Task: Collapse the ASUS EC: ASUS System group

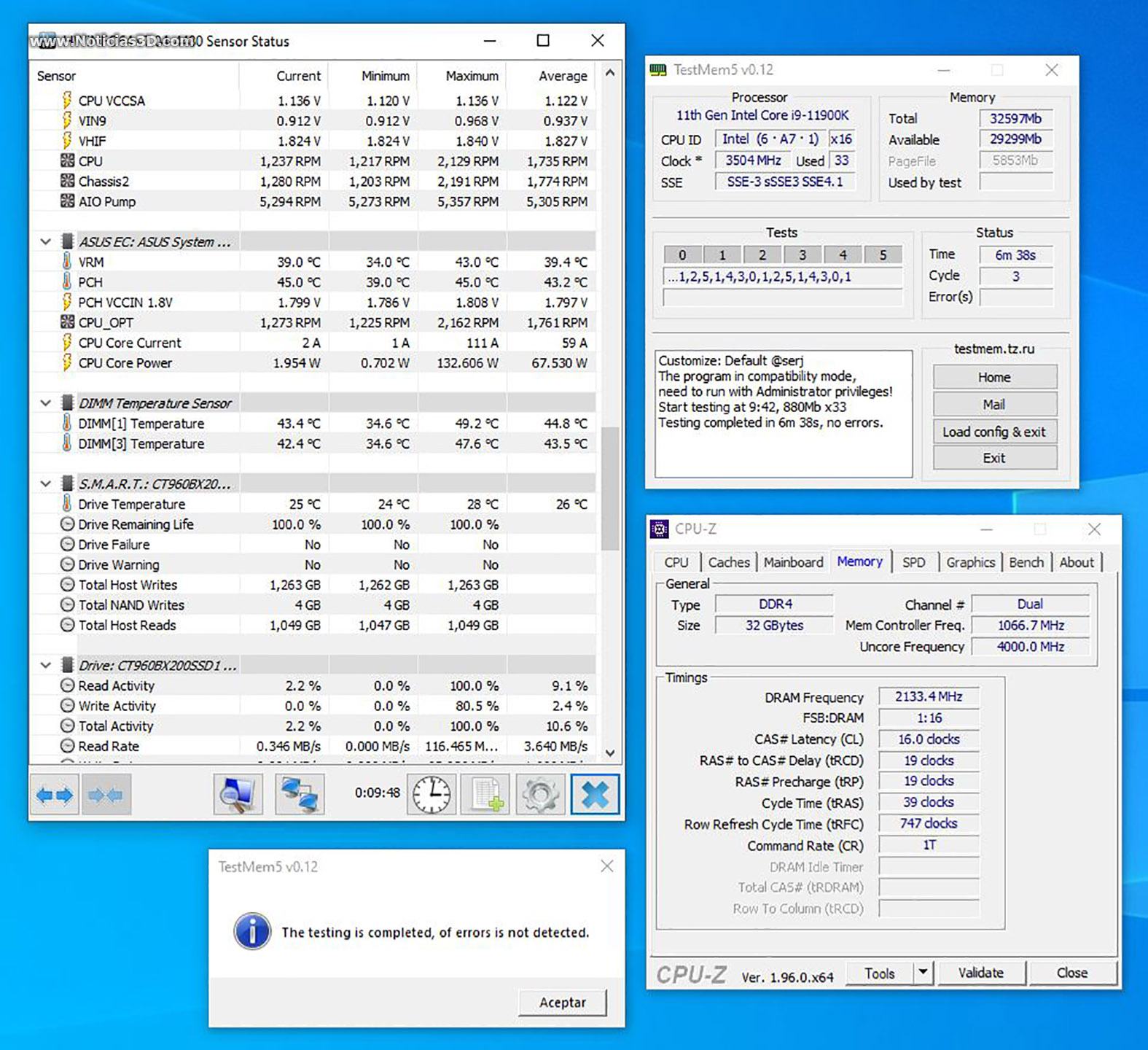Action: 45,241
